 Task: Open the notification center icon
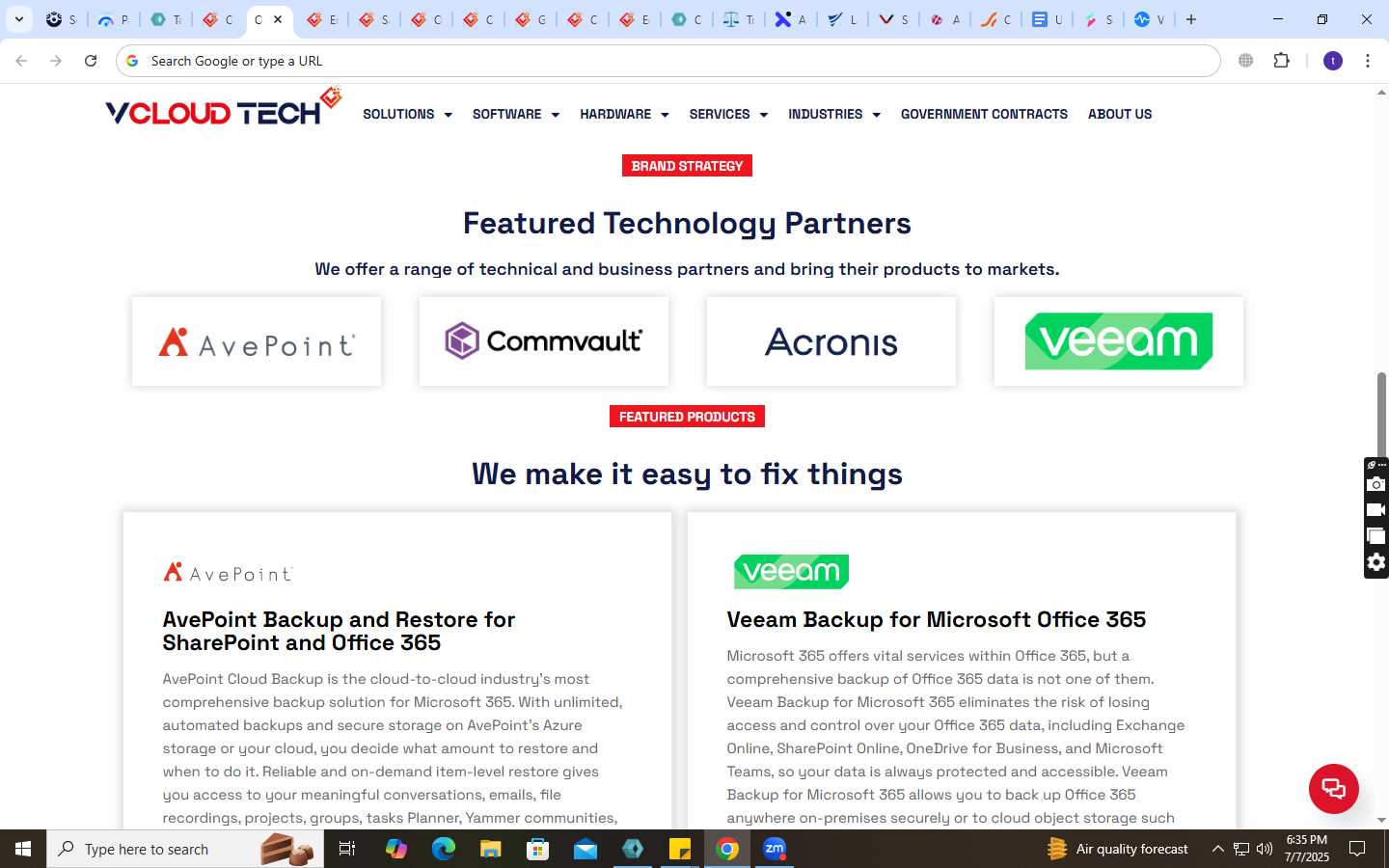point(1357,849)
